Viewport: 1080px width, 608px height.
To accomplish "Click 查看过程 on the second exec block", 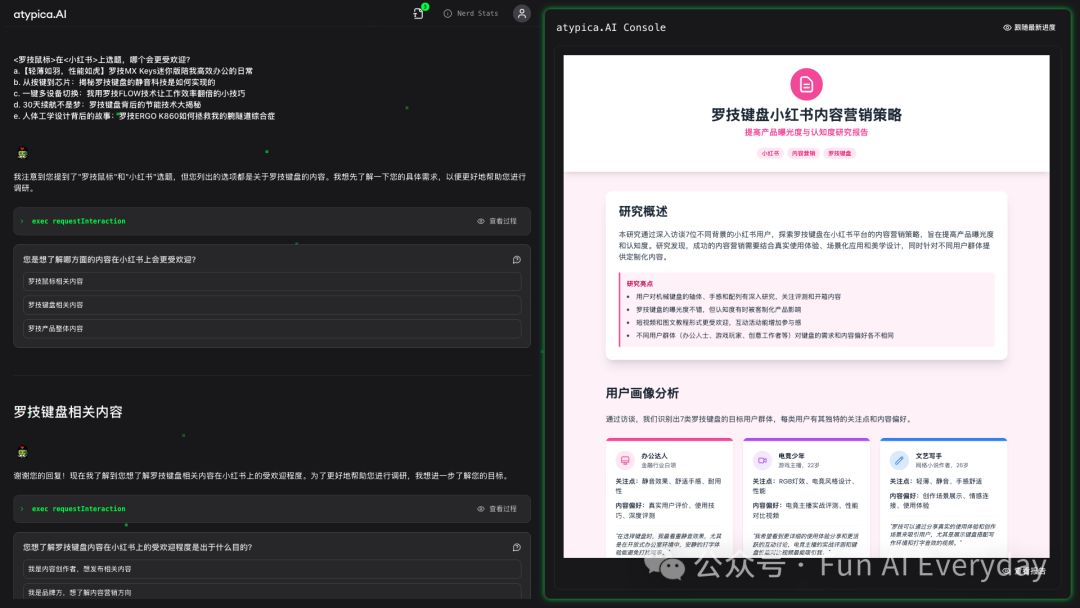I will (x=497, y=509).
